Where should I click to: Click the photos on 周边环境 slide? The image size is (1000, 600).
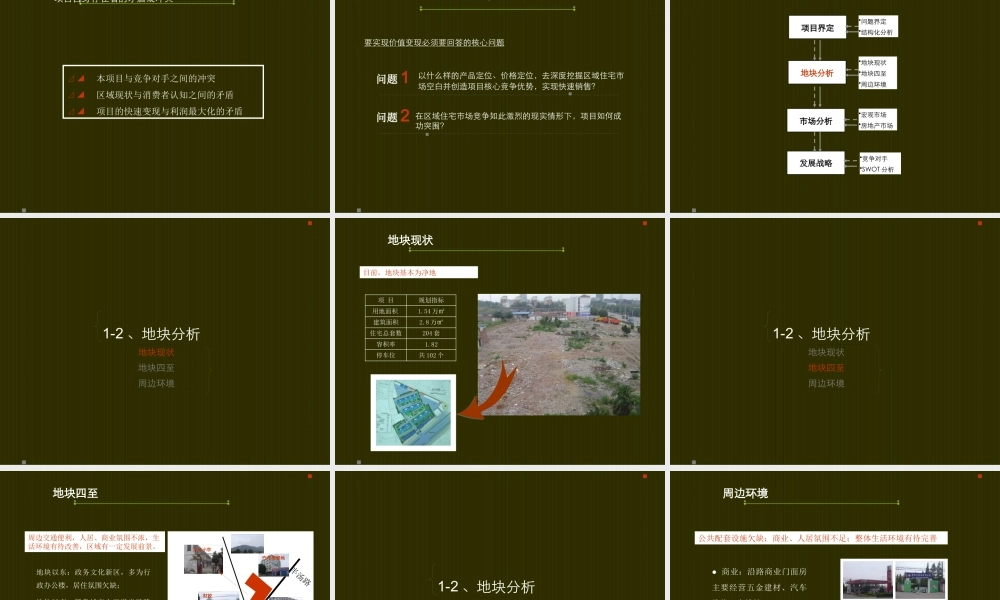pos(894,580)
